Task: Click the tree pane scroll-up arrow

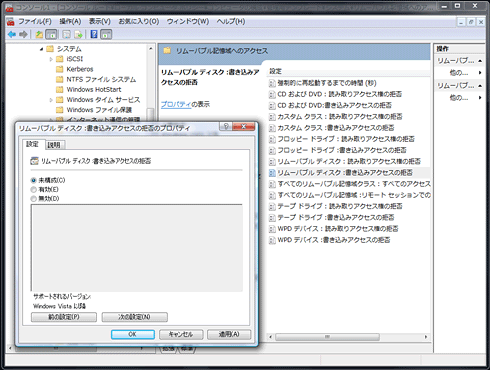Action: point(151,49)
